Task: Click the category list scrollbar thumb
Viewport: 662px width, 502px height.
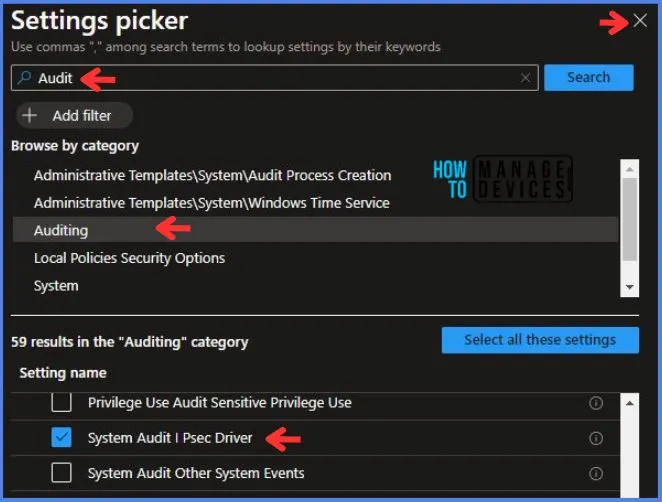Action: coord(629,220)
